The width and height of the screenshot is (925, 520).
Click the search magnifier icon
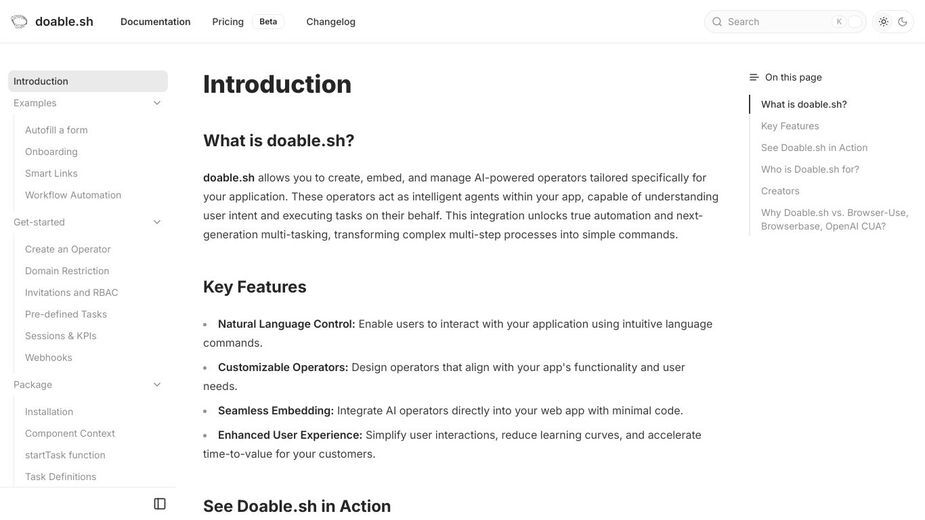pyautogui.click(x=717, y=22)
